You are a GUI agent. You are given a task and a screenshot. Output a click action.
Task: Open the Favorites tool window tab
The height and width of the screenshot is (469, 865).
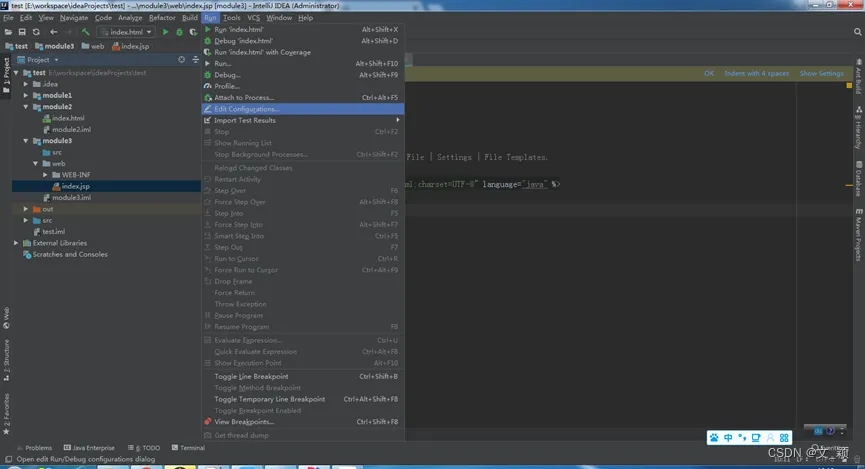pos(6,414)
